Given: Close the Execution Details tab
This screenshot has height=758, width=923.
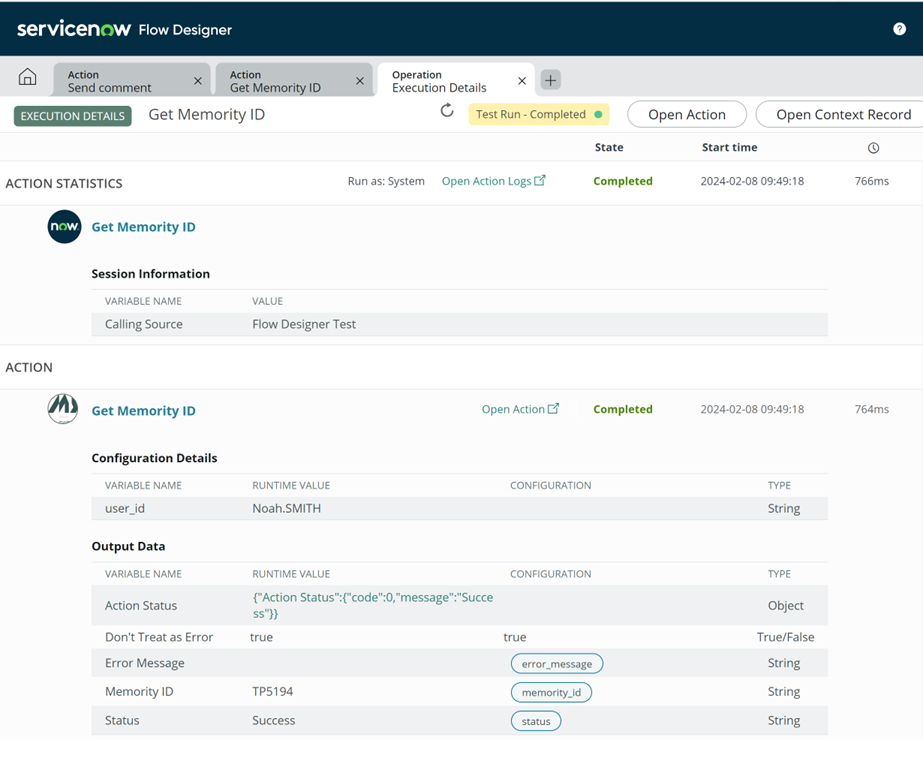Looking at the screenshot, I should (x=521, y=81).
